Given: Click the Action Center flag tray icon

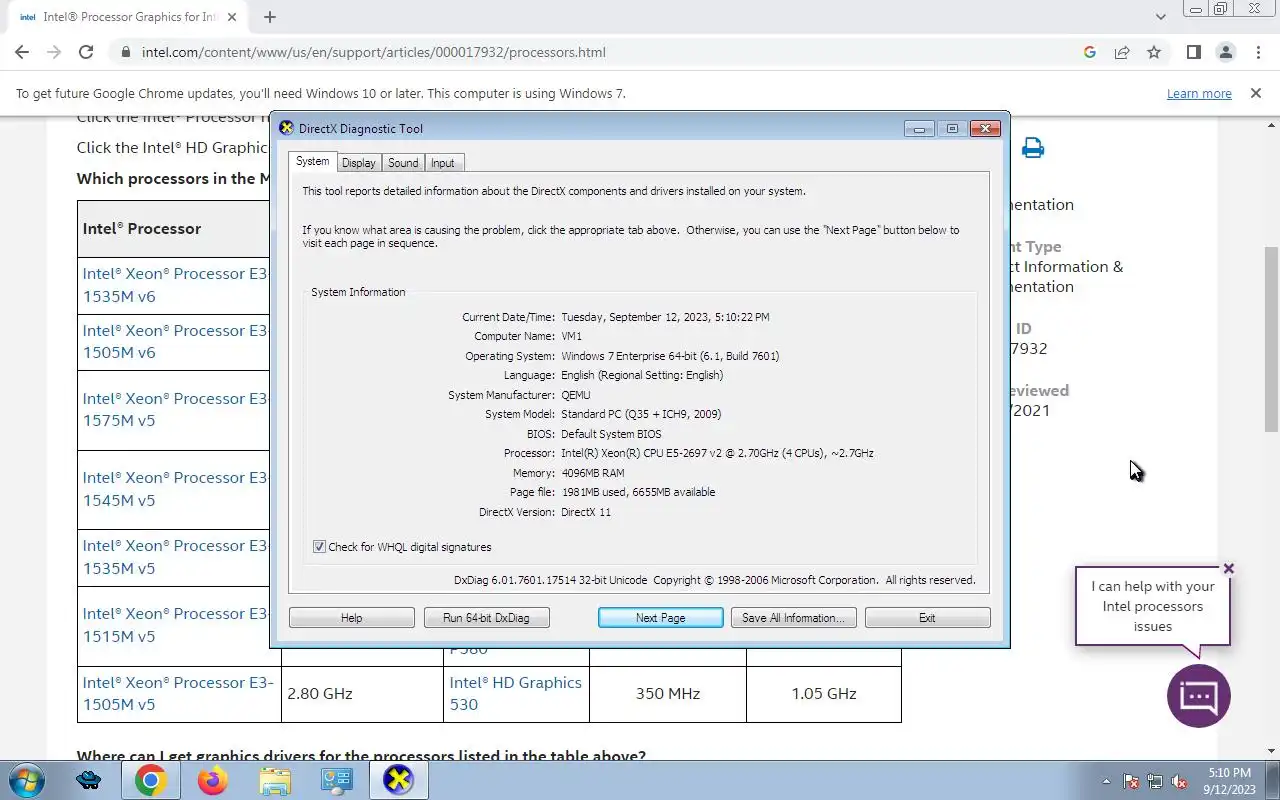Looking at the screenshot, I should [x=1131, y=781].
